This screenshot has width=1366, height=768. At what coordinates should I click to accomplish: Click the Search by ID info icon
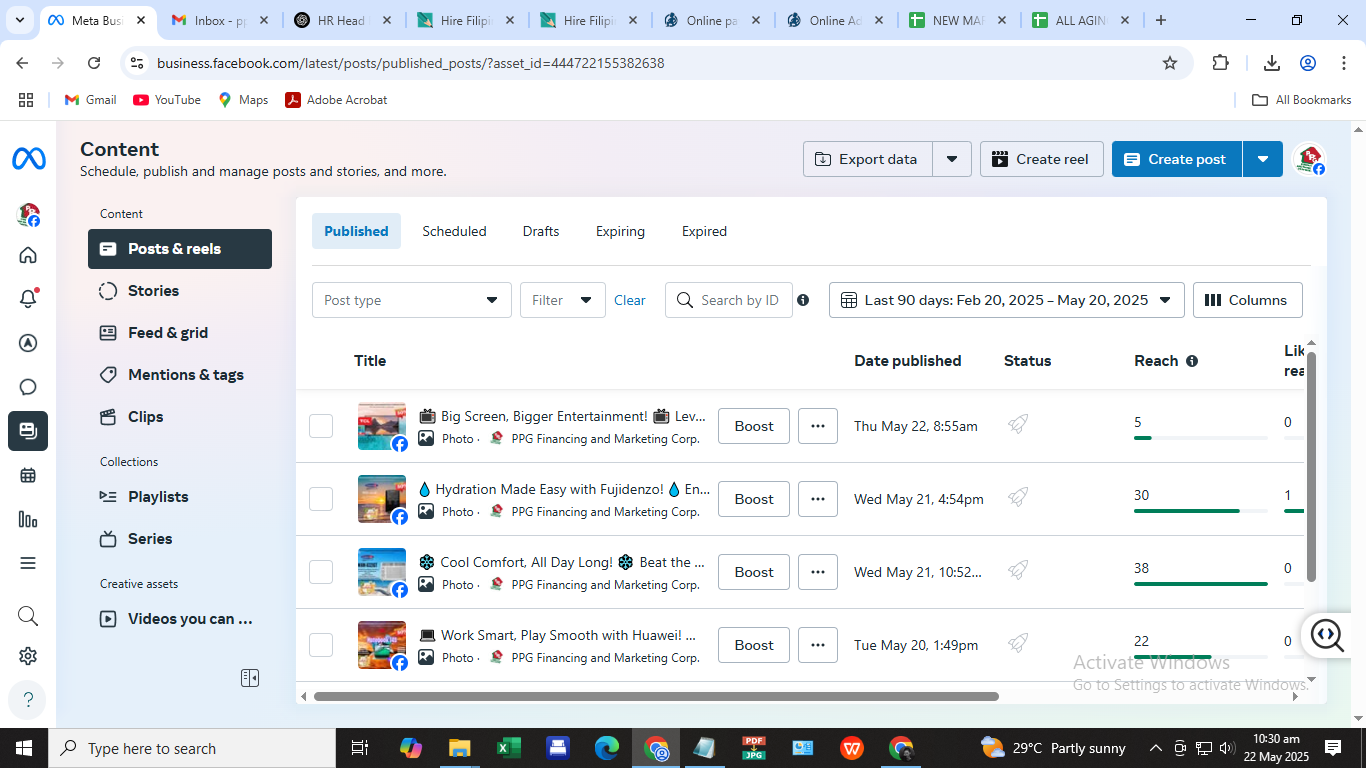click(803, 300)
